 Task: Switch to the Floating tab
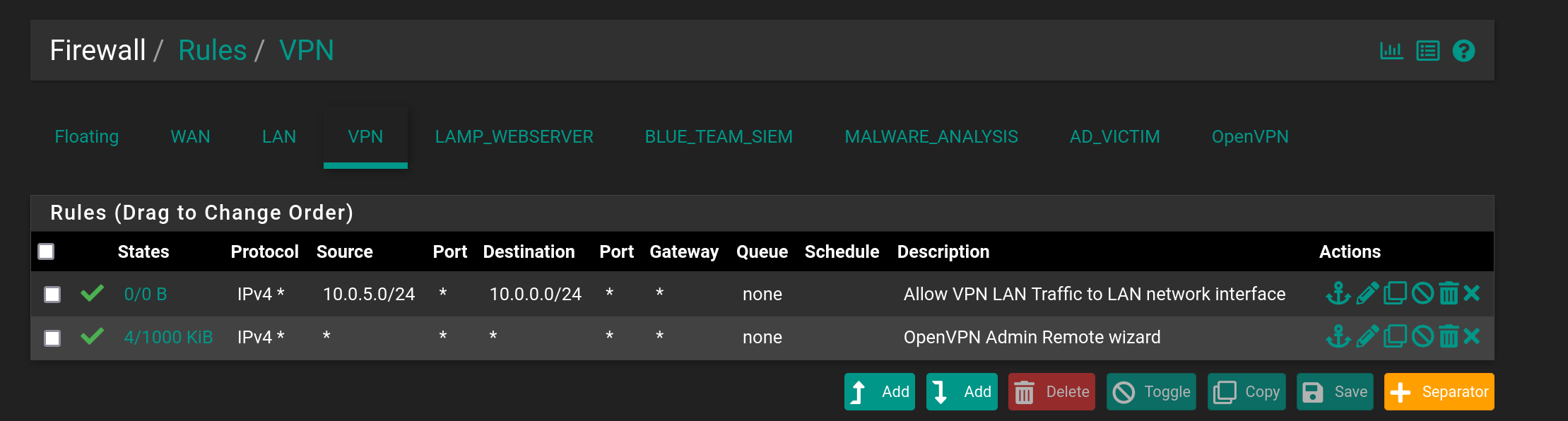(x=87, y=136)
